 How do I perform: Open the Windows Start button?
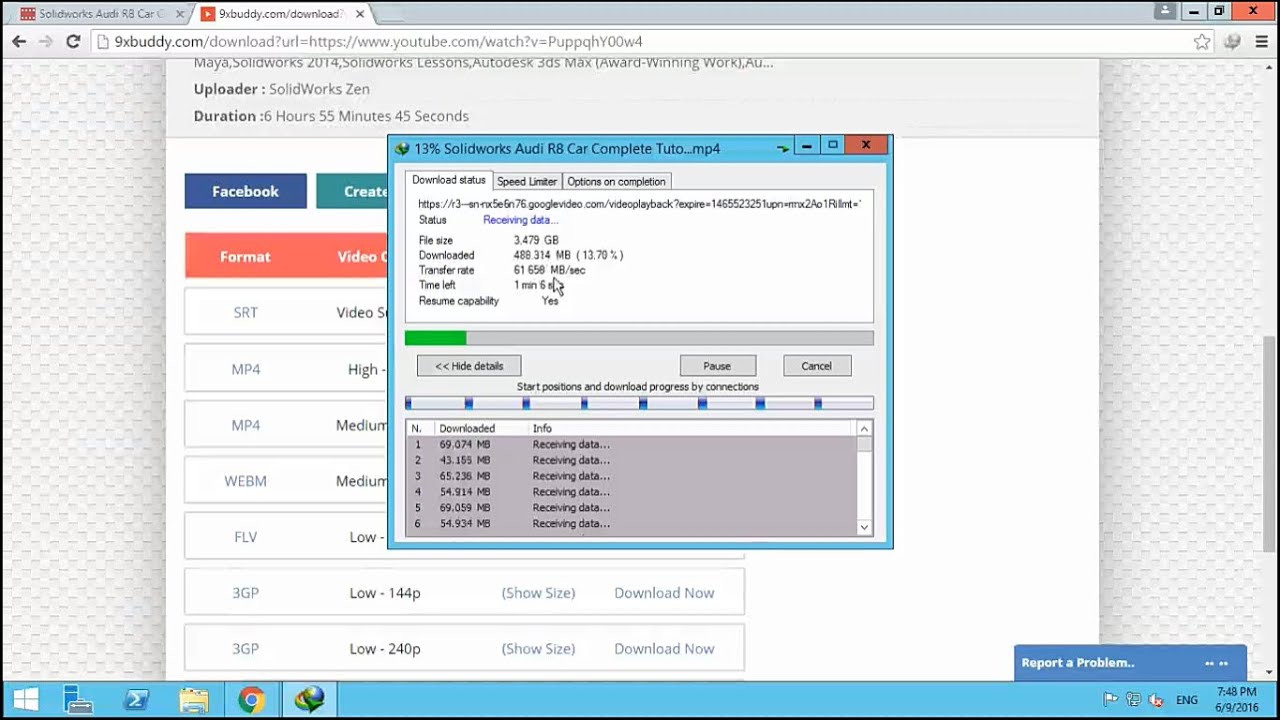coord(25,700)
